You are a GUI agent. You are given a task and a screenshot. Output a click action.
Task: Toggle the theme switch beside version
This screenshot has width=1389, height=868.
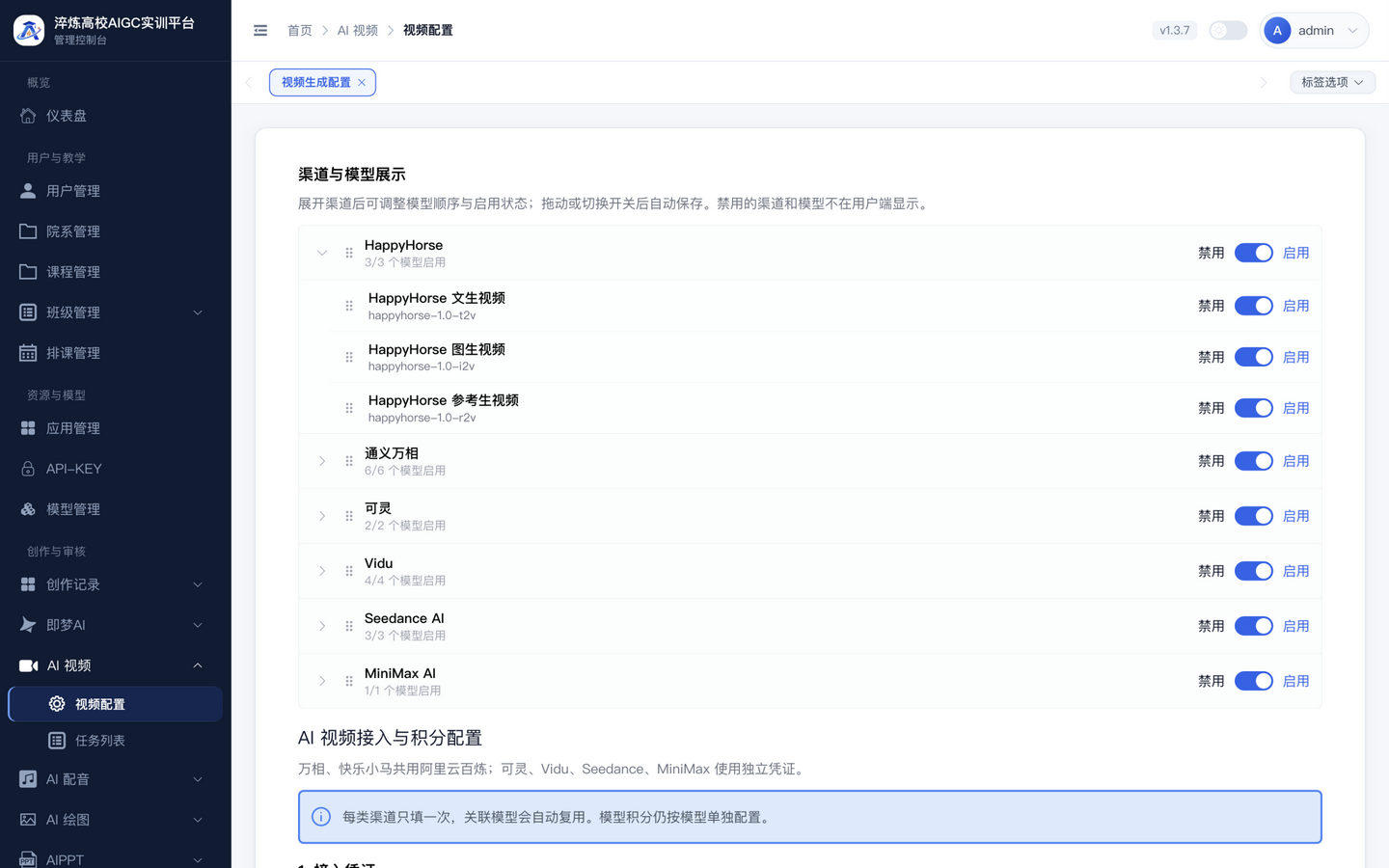1228,31
